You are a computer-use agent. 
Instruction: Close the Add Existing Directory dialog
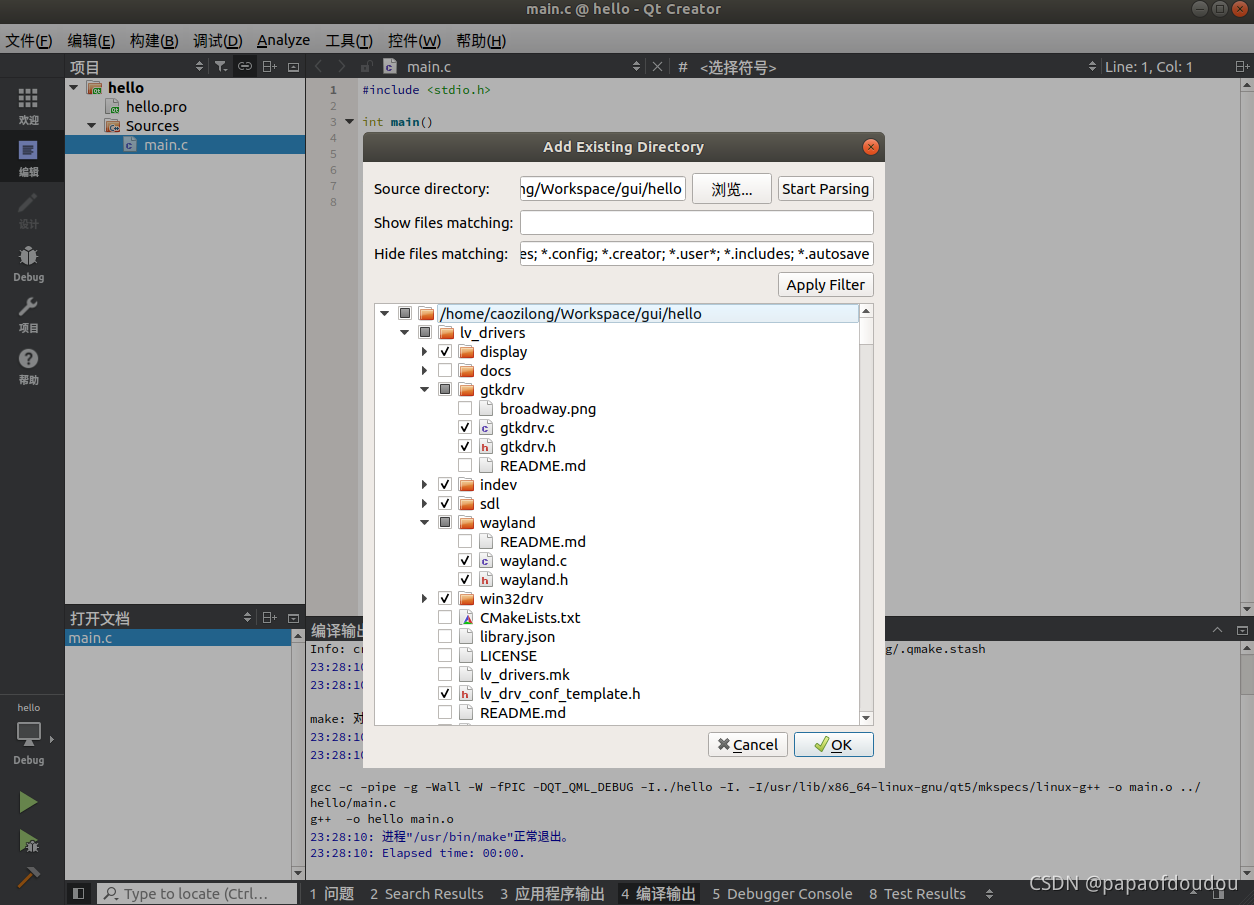(870, 147)
